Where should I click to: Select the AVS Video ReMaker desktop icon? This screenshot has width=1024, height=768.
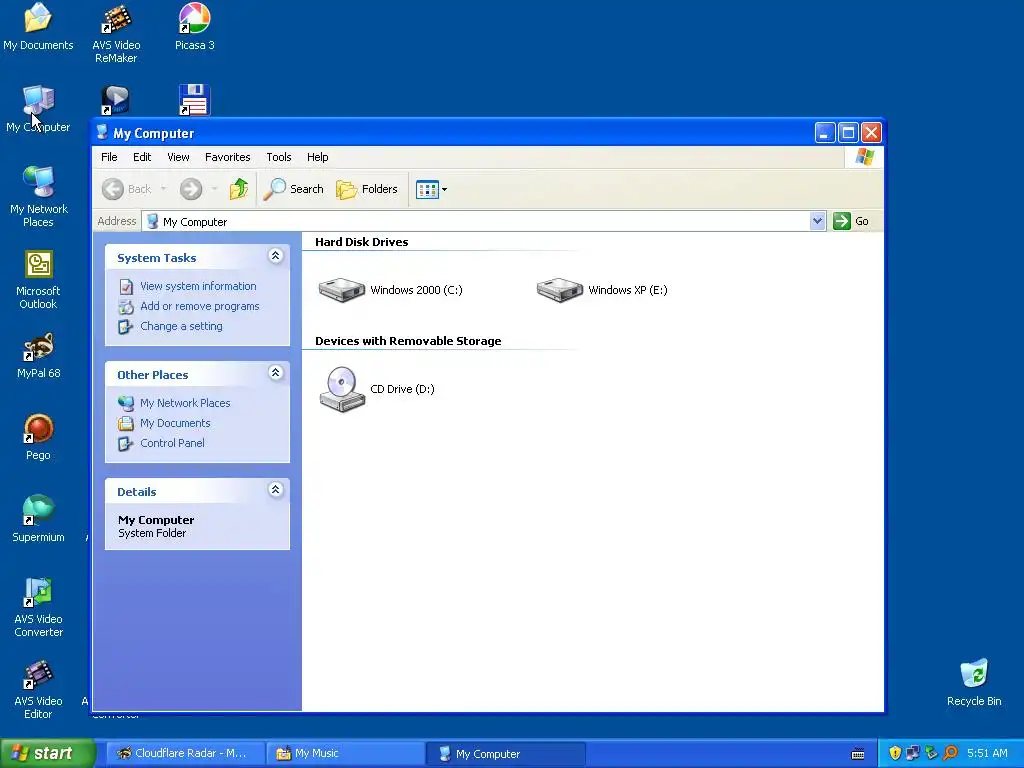[x=116, y=33]
